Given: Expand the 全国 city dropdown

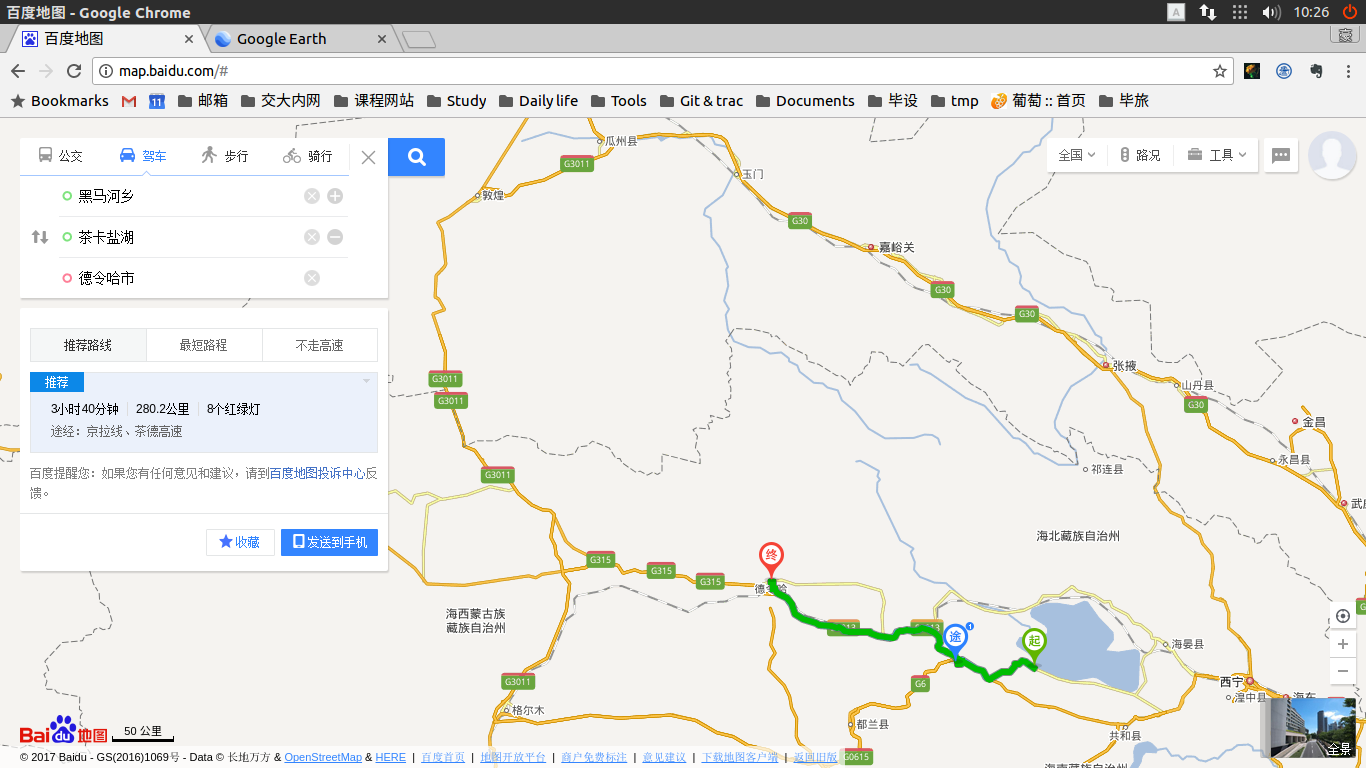Looking at the screenshot, I should (x=1077, y=155).
